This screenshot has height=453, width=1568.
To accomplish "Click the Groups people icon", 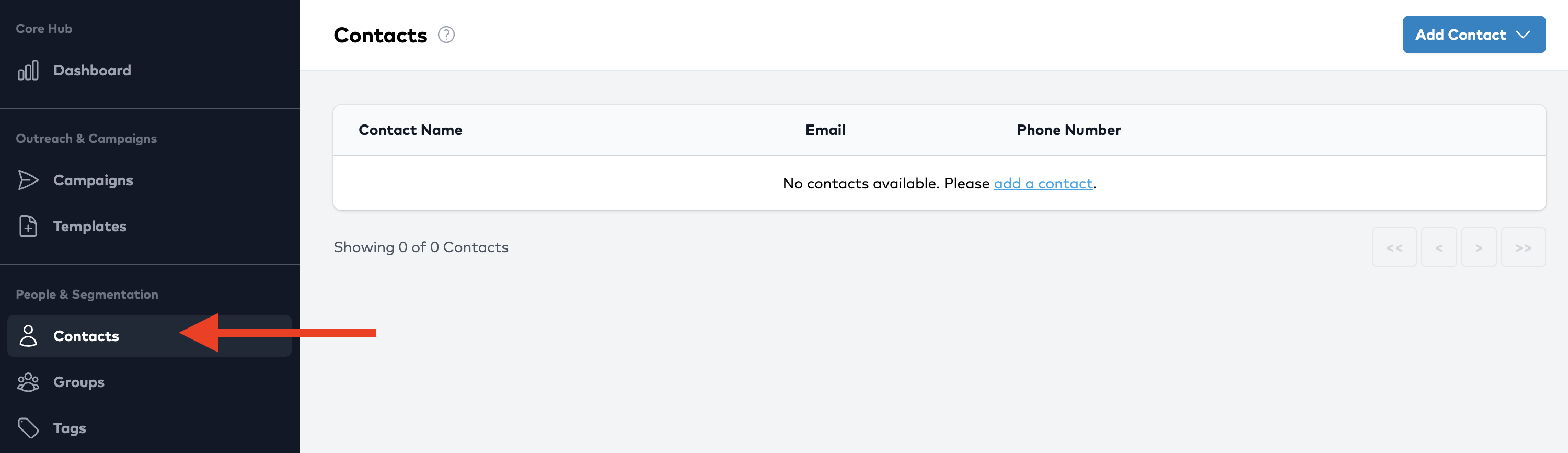I will click(x=28, y=382).
